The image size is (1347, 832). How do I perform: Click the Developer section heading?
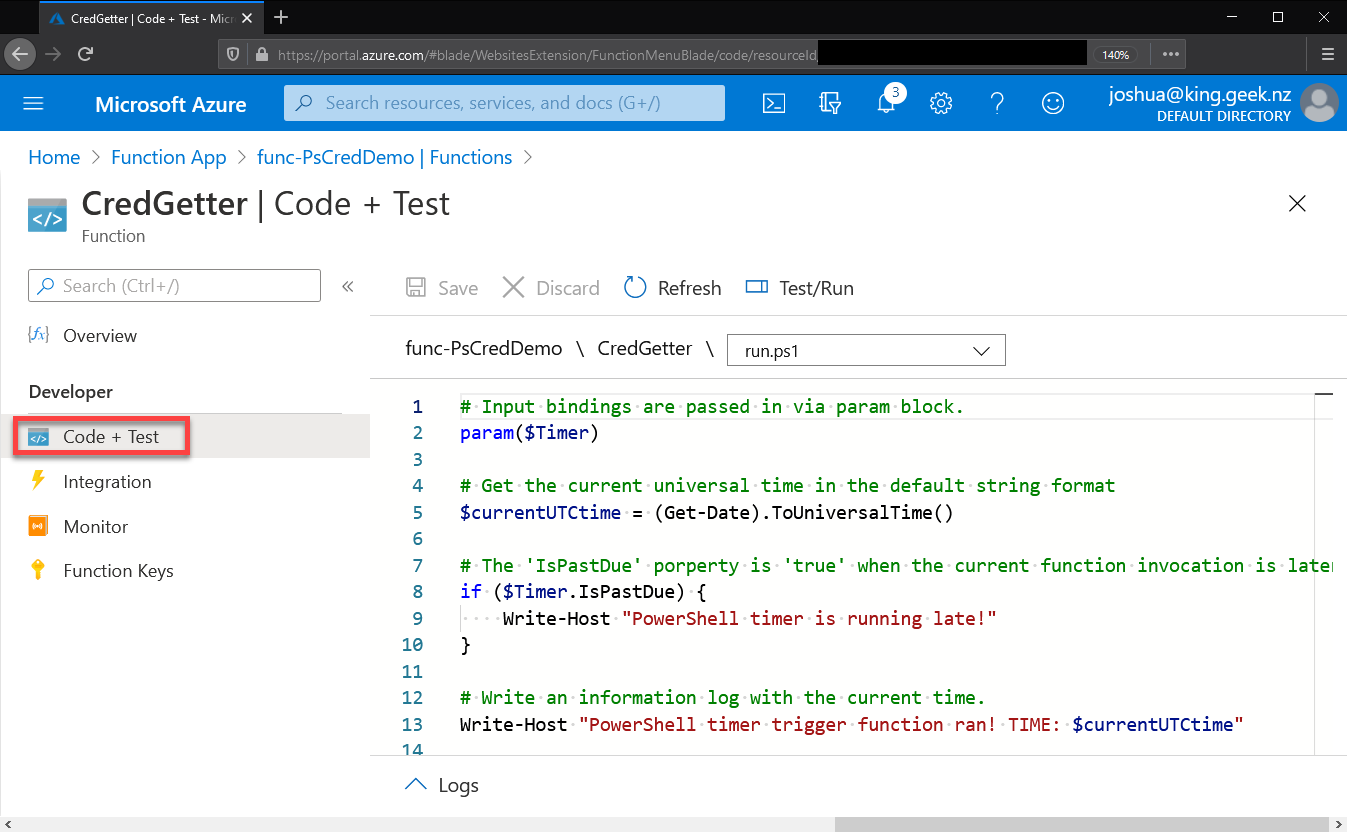71,392
